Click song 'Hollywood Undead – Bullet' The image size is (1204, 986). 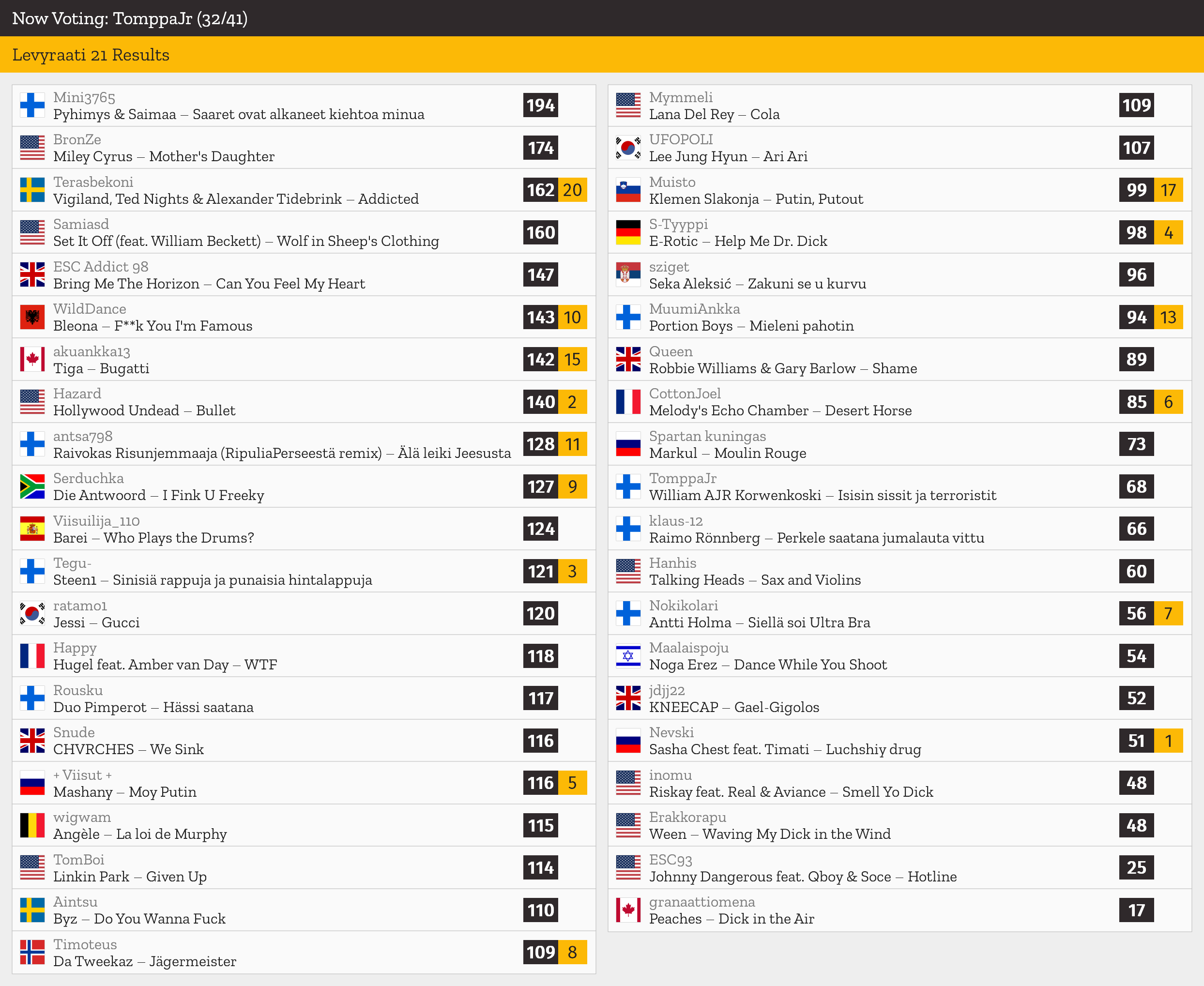pyautogui.click(x=144, y=410)
